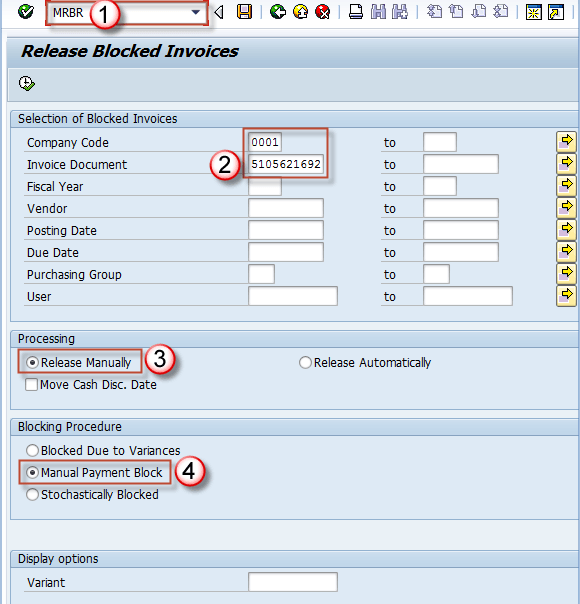The width and height of the screenshot is (580, 604).
Task: Click the yellow Exit up-arrow icon
Action: pos(300,12)
